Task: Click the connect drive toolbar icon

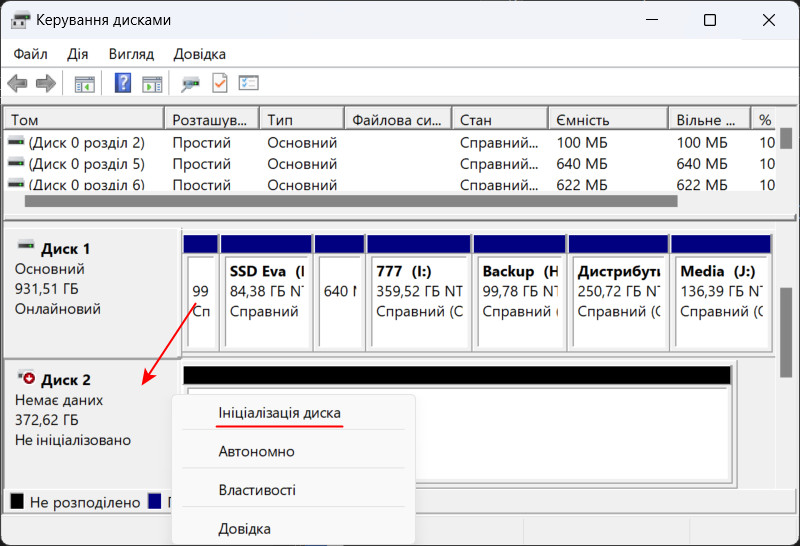Action: click(190, 84)
